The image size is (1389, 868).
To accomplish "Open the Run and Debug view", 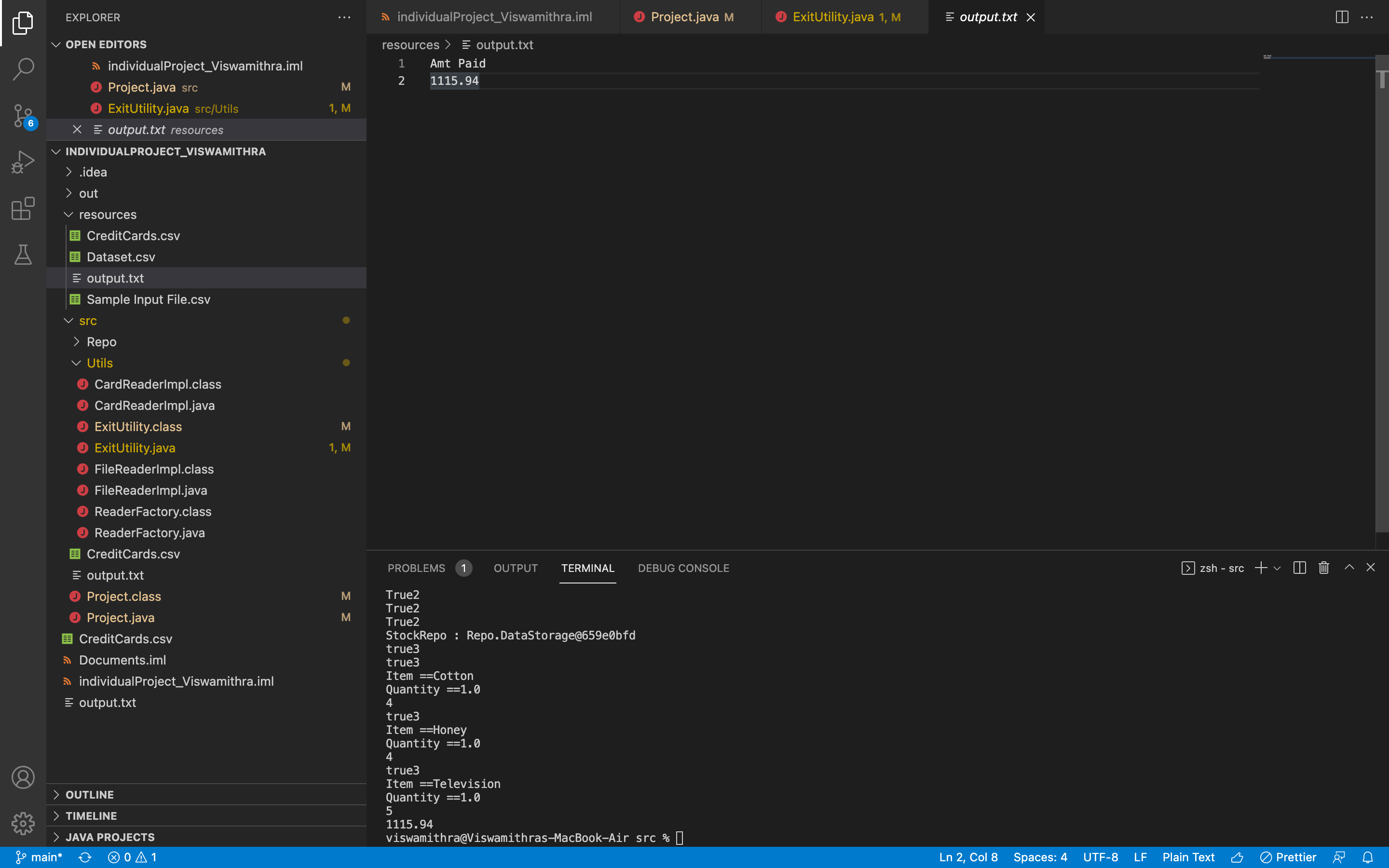I will point(23,163).
